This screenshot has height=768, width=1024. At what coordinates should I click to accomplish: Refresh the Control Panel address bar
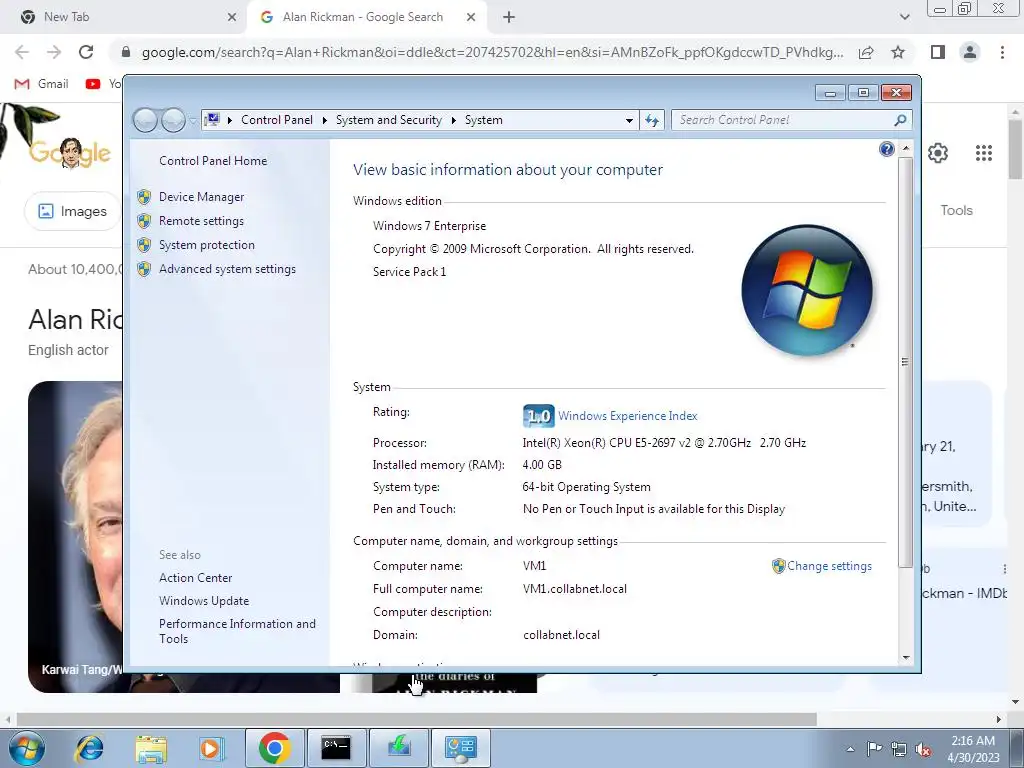click(652, 120)
